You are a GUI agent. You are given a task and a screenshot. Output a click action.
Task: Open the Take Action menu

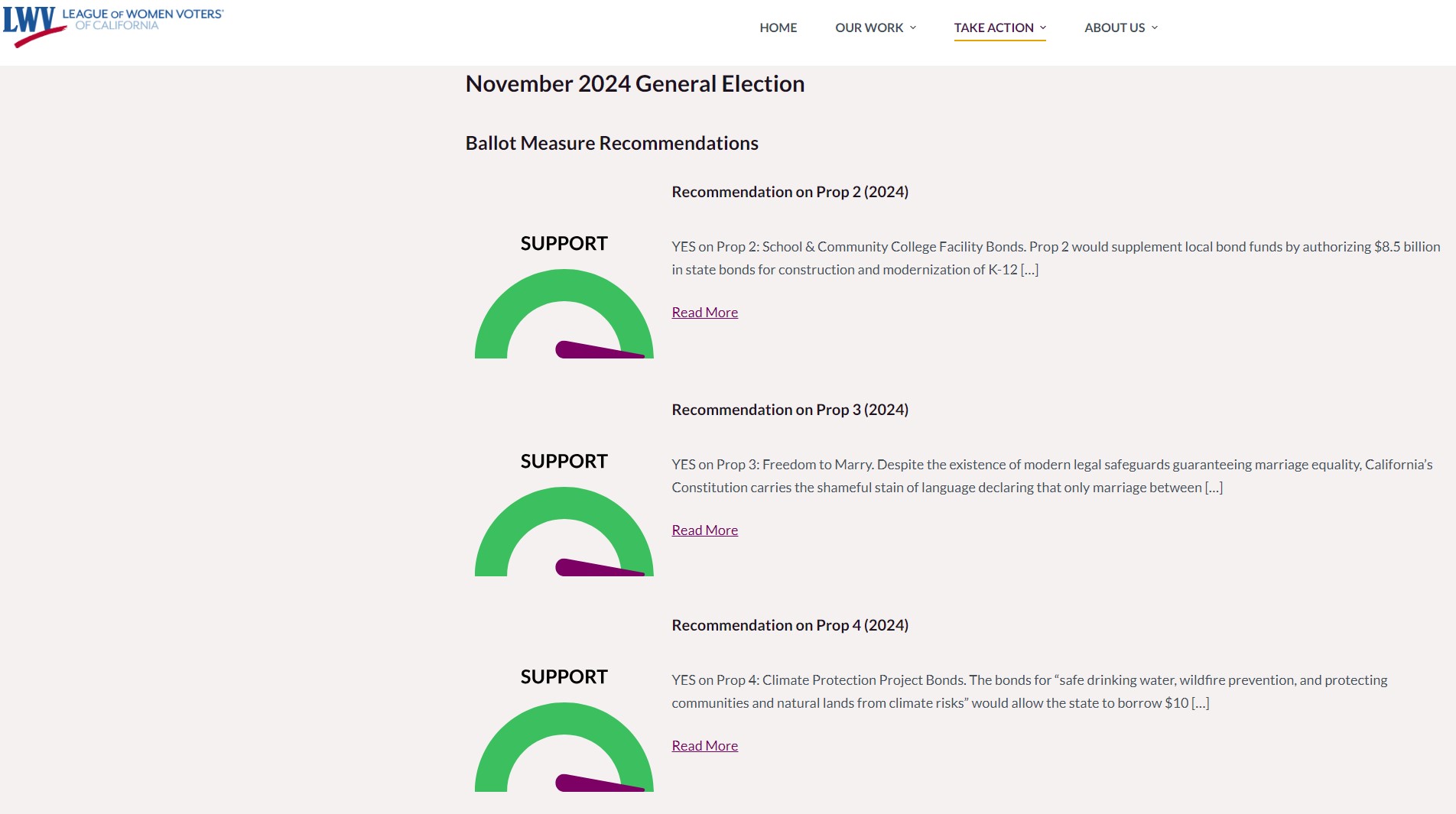pyautogui.click(x=993, y=28)
